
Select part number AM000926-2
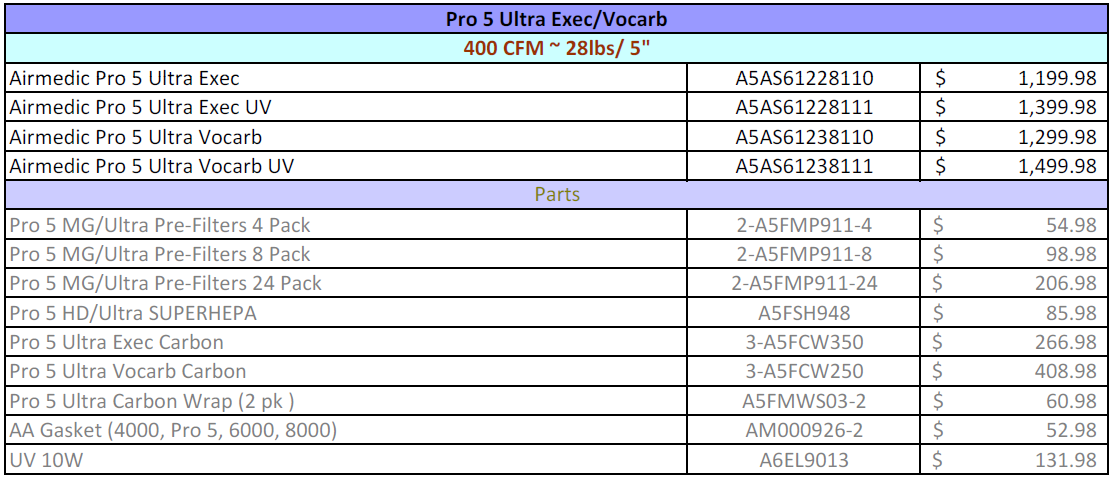point(804,430)
